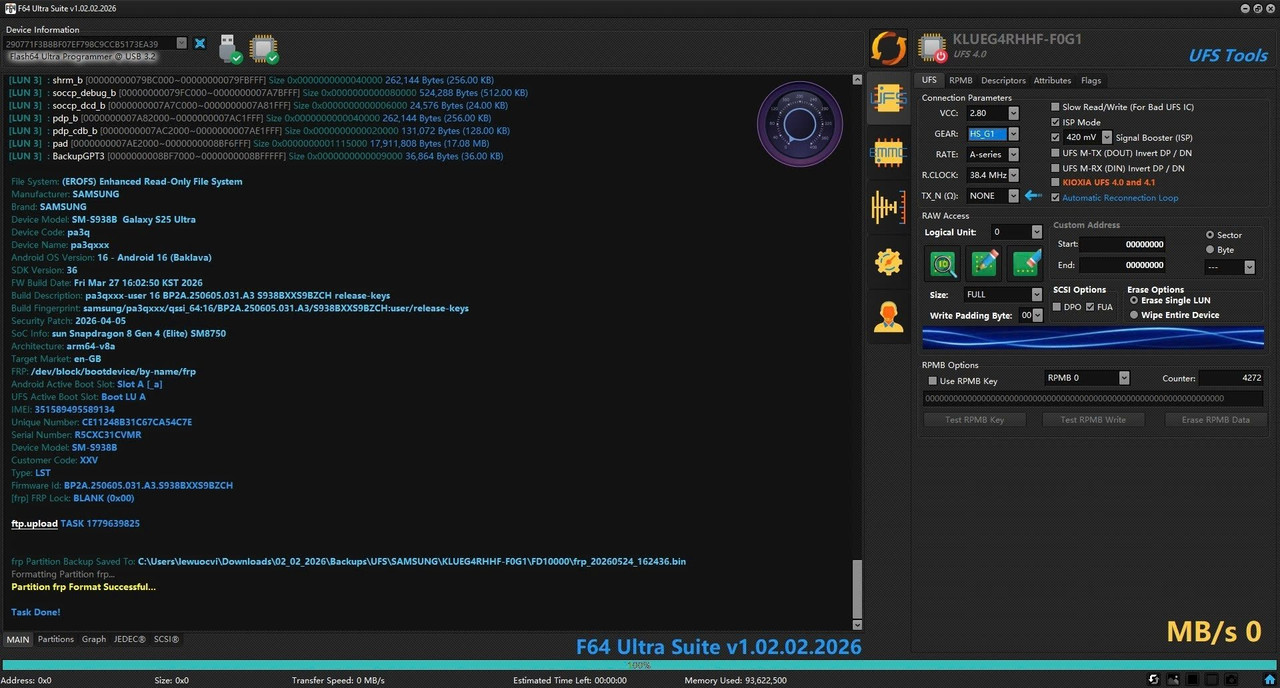Open the R.CLOCK 38.4 MHz dropdown
Image resolution: width=1280 pixels, height=688 pixels.
click(1013, 175)
